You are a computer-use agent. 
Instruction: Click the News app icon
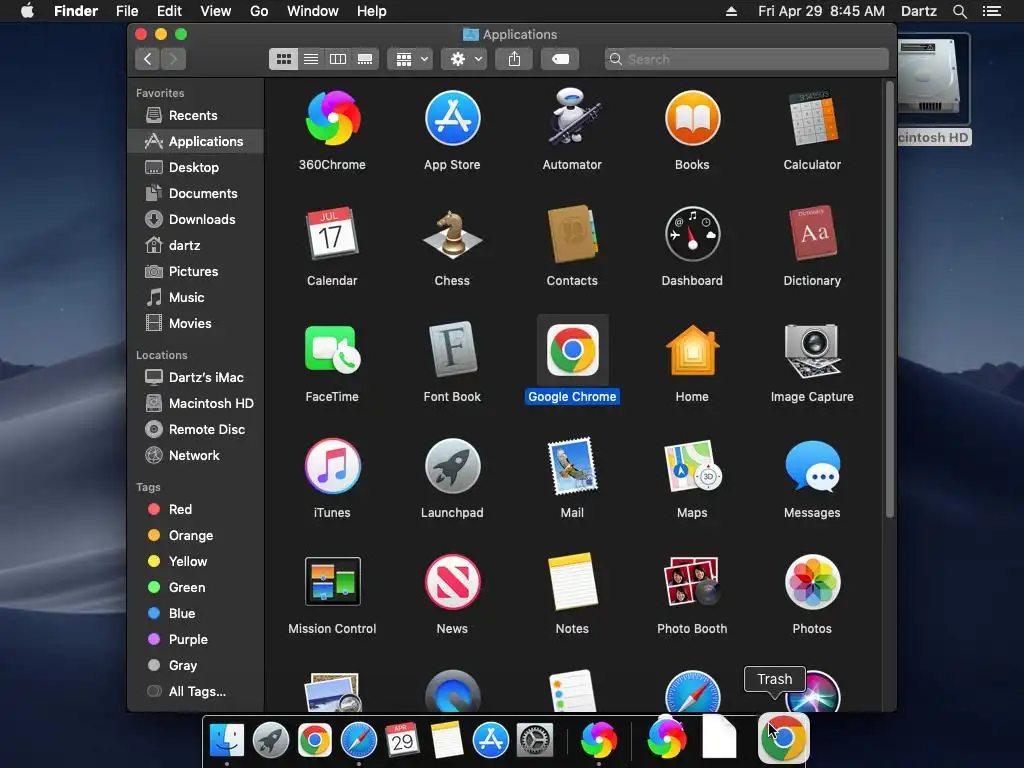452,582
